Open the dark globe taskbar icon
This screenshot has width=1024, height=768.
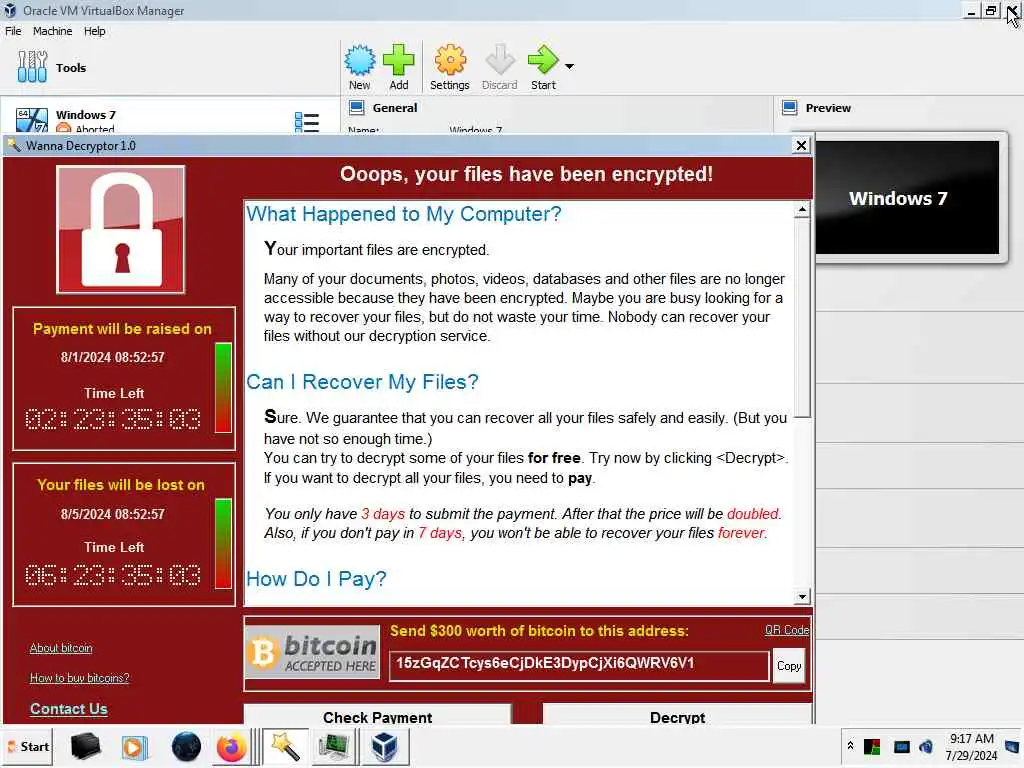[x=186, y=747]
